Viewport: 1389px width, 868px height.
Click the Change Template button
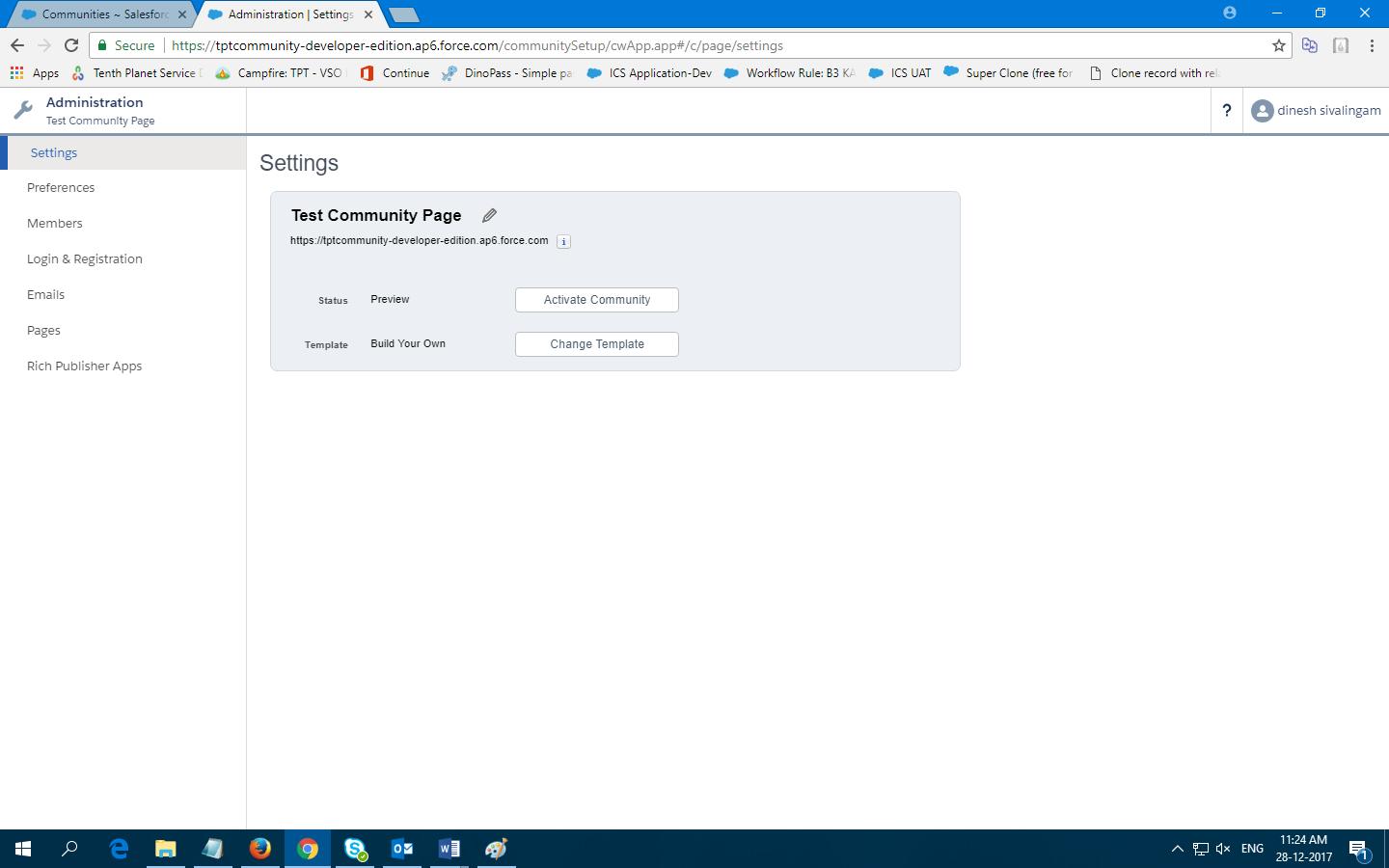[597, 344]
